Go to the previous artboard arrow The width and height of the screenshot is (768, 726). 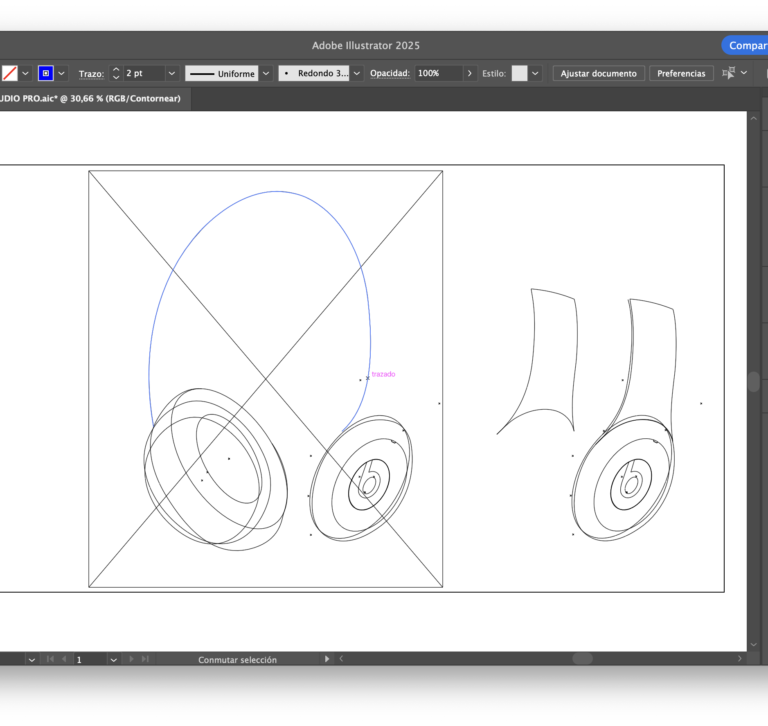coord(64,660)
